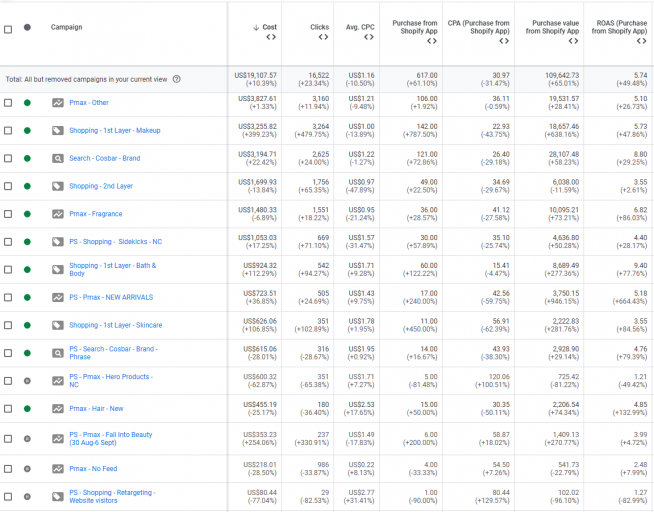The image size is (654, 512).
Task: Open the Search - Cosbar - Brand campaign
Action: tap(105, 158)
